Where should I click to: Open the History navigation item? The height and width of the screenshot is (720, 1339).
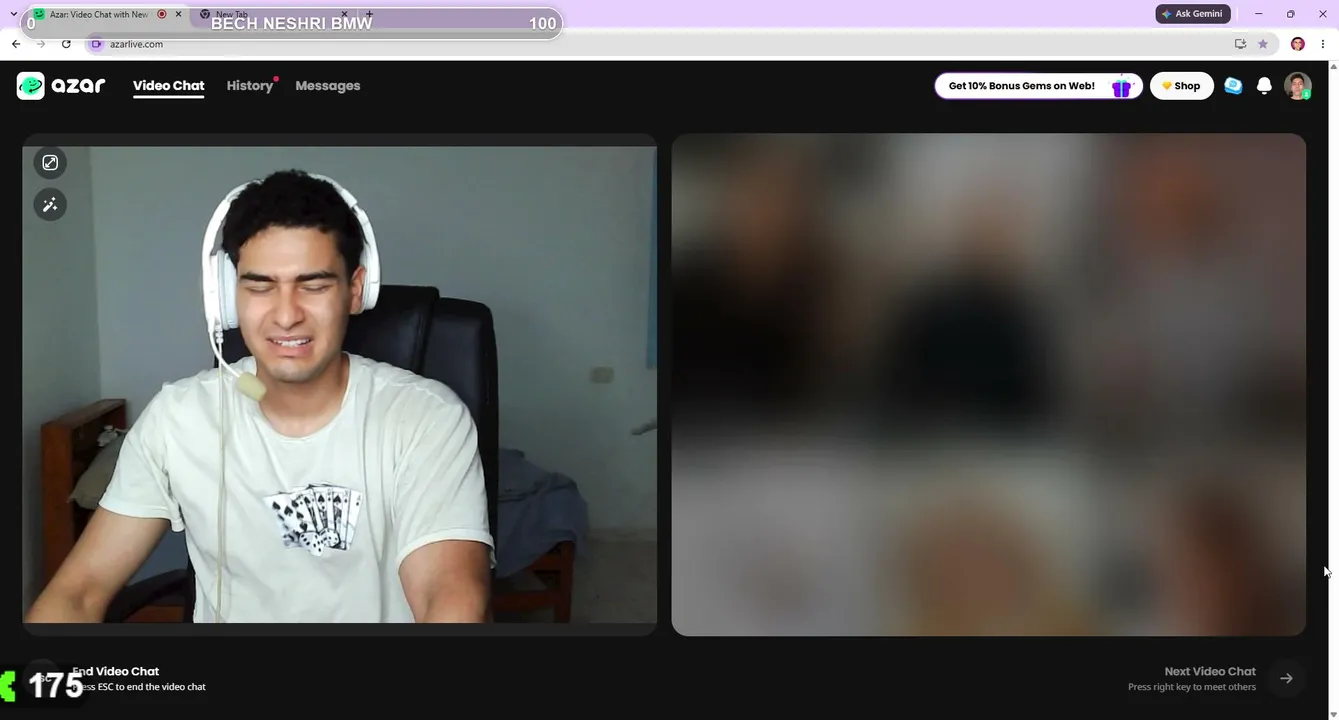(250, 86)
